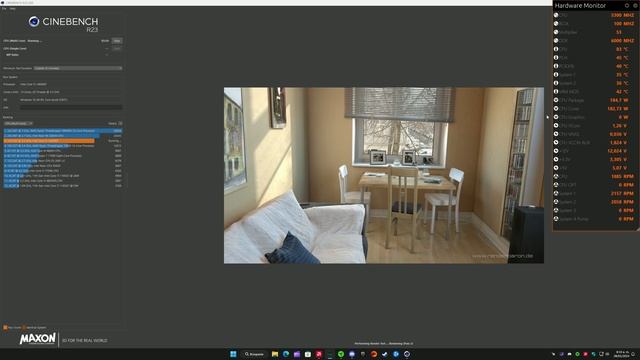Select the orange Running ranking row
This screenshot has height=360, width=640.
coord(62,141)
